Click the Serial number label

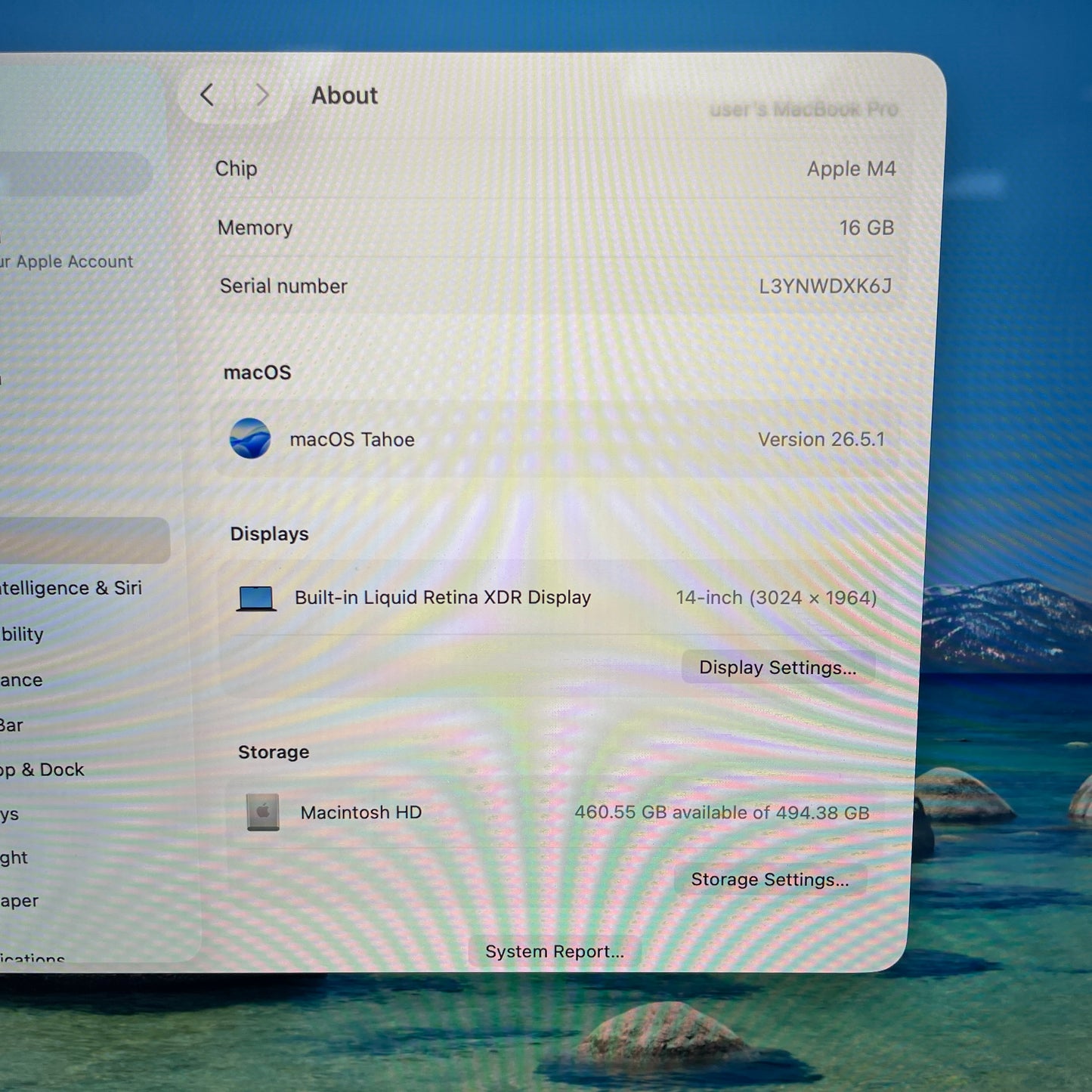283,286
